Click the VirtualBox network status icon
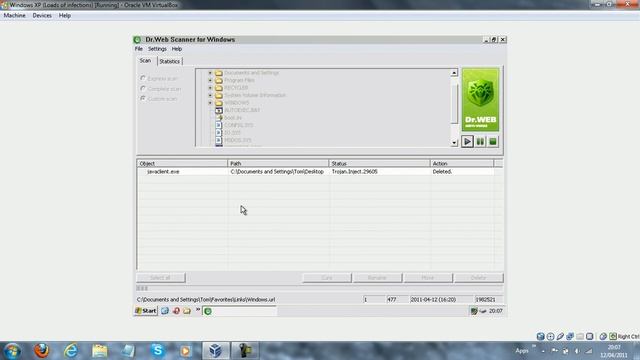Image resolution: width=640 pixels, height=360 pixels. 570,336
